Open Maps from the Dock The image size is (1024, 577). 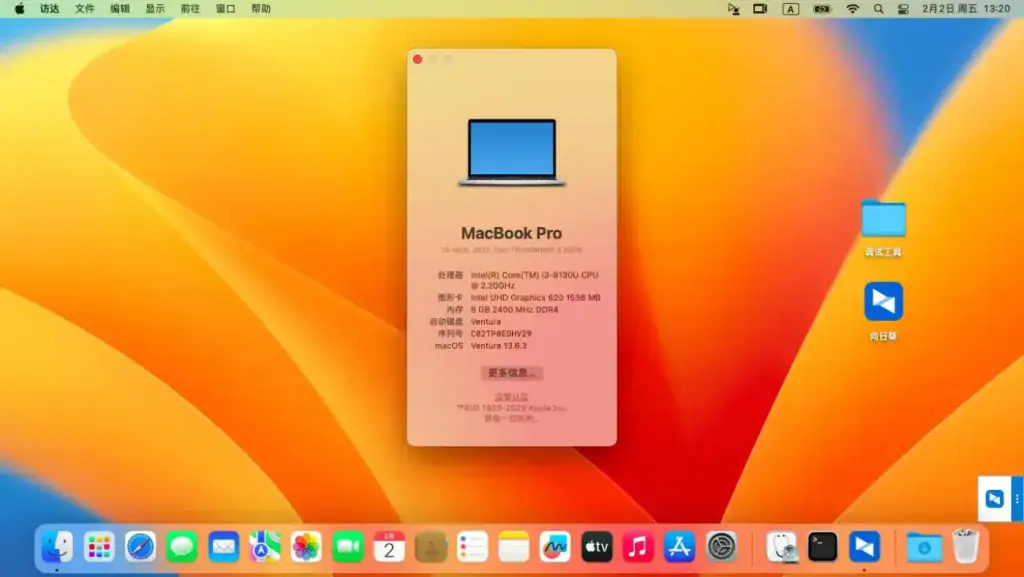pyautogui.click(x=264, y=547)
